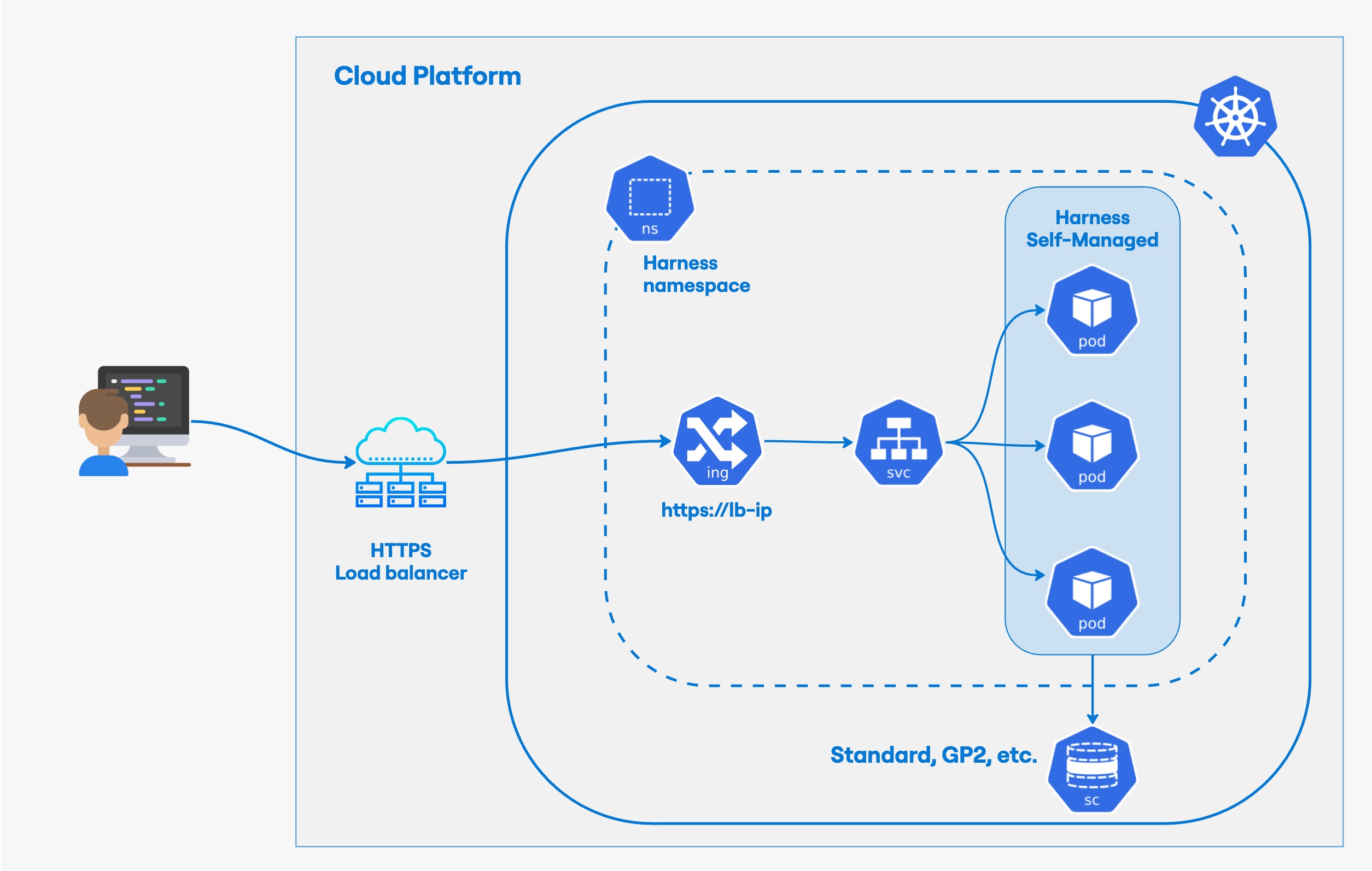The height and width of the screenshot is (871, 1372).
Task: Click the cloud load balancer icon
Action: 400,463
